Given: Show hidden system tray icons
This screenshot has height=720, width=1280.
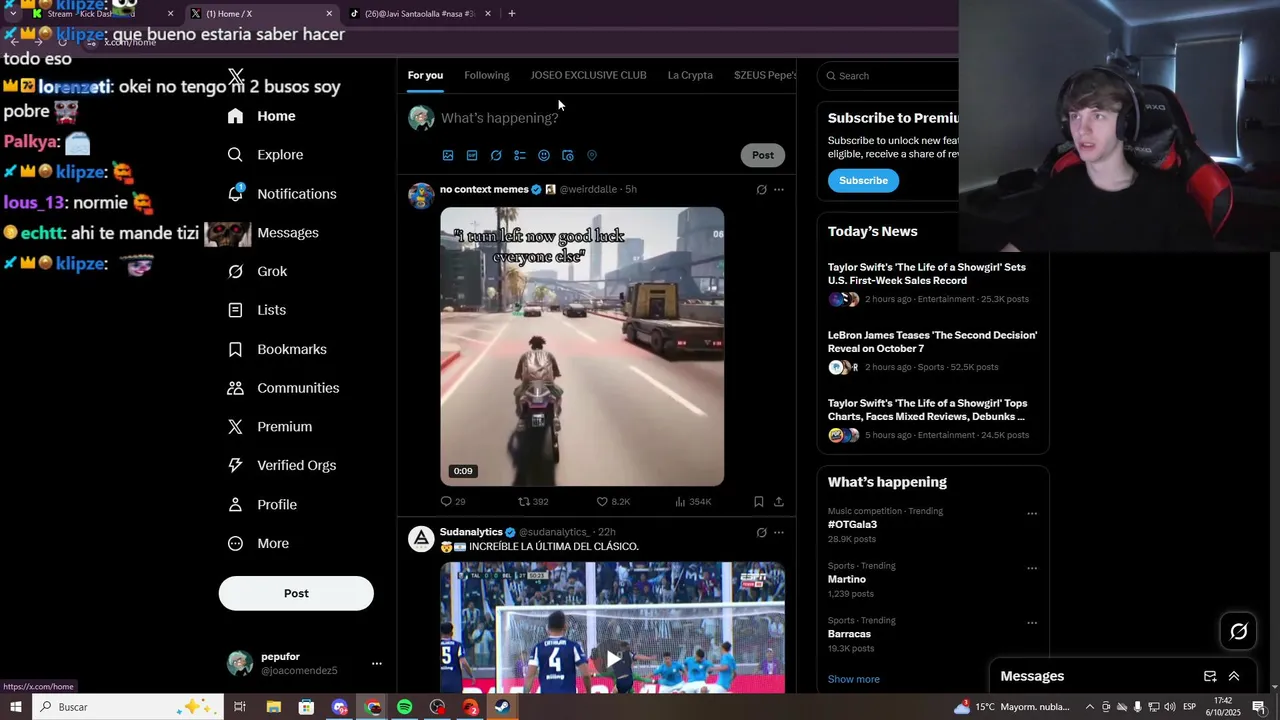Looking at the screenshot, I should (x=1090, y=707).
